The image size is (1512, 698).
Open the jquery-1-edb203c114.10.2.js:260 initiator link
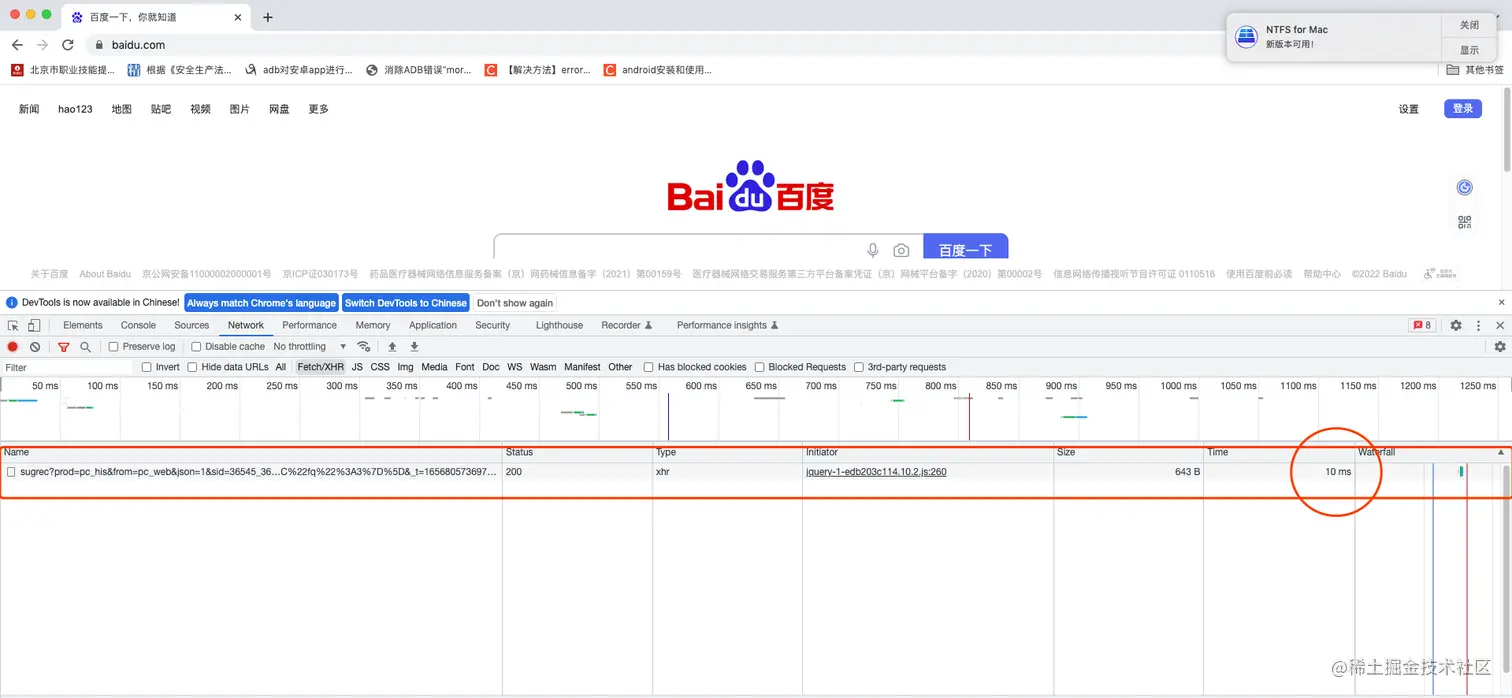click(x=876, y=472)
